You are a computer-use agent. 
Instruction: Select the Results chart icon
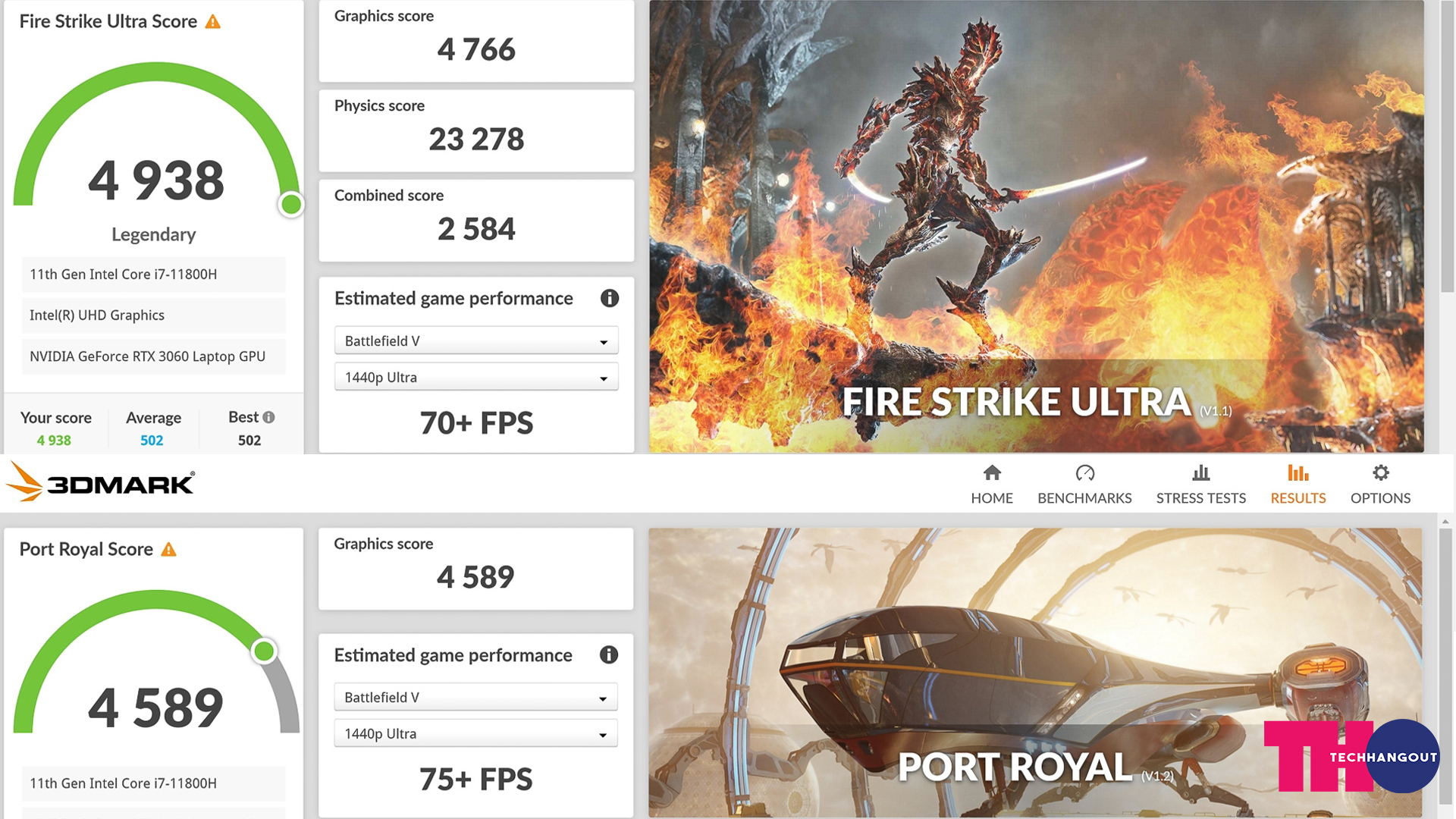click(x=1298, y=473)
